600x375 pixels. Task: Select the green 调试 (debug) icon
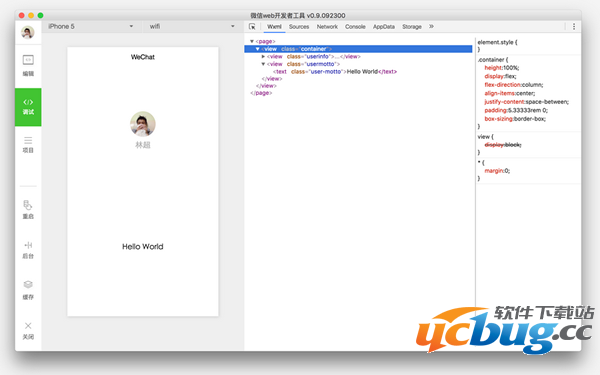(28, 107)
